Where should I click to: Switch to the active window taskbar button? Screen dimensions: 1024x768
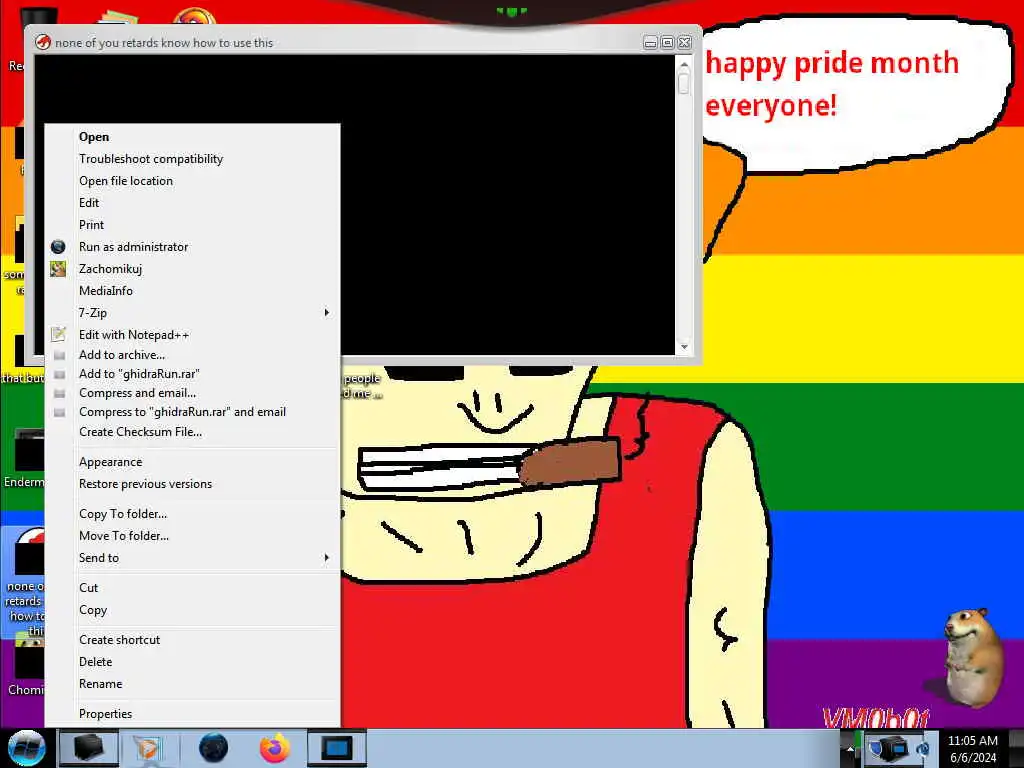coord(337,748)
